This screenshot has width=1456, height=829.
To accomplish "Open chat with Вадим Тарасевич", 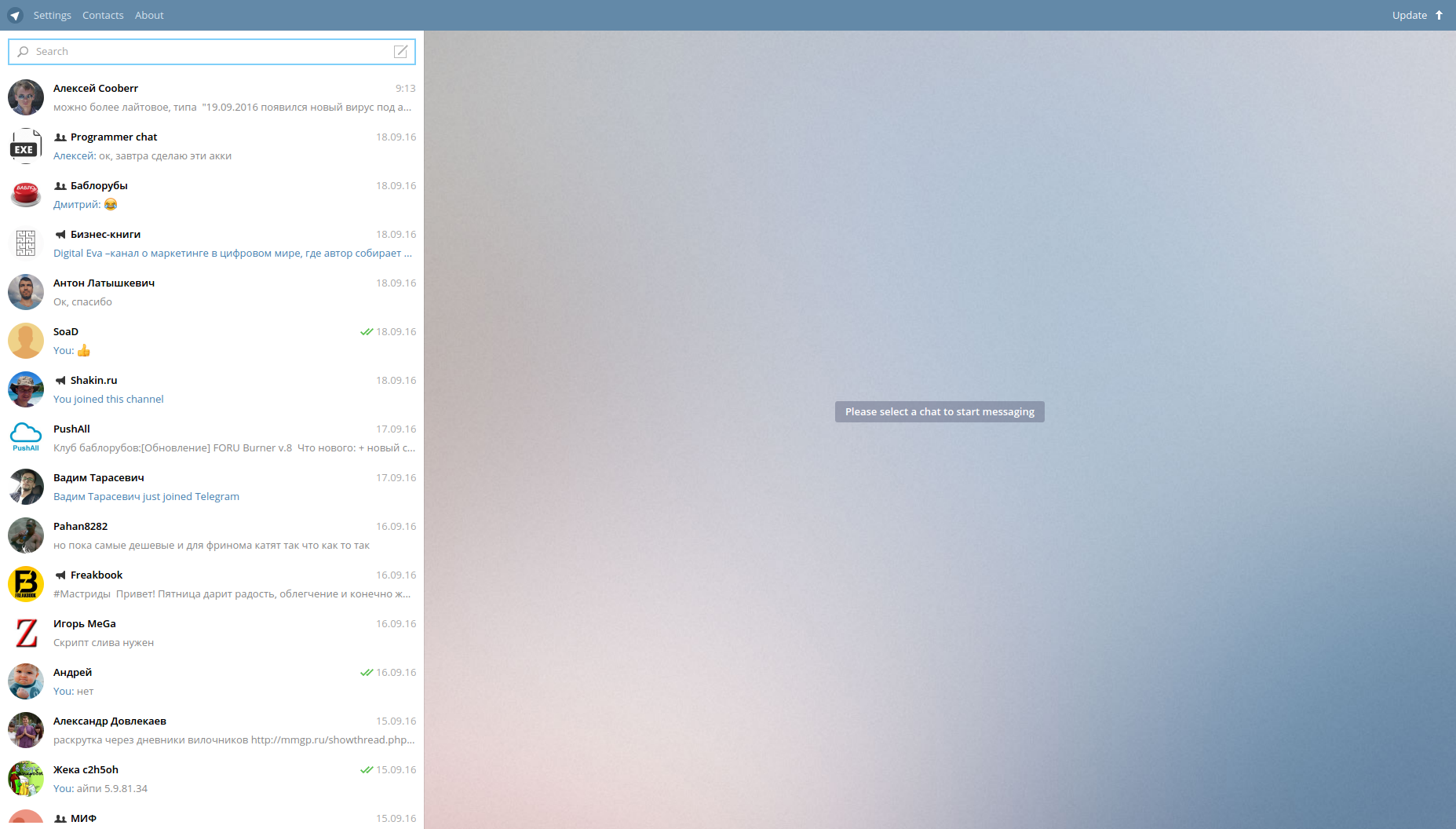I will pos(212,487).
